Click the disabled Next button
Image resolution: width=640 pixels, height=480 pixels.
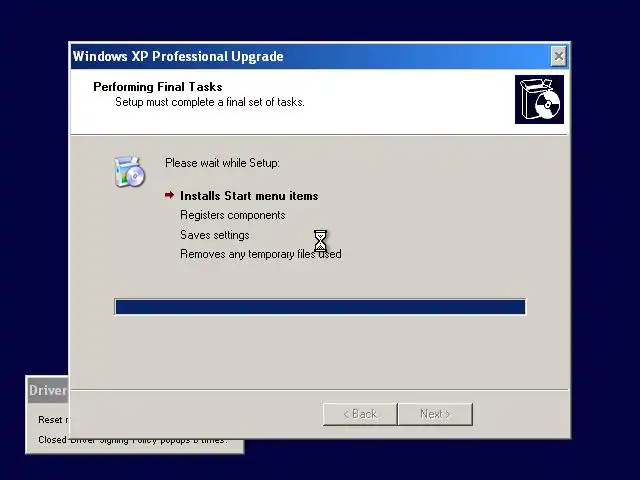coord(435,414)
